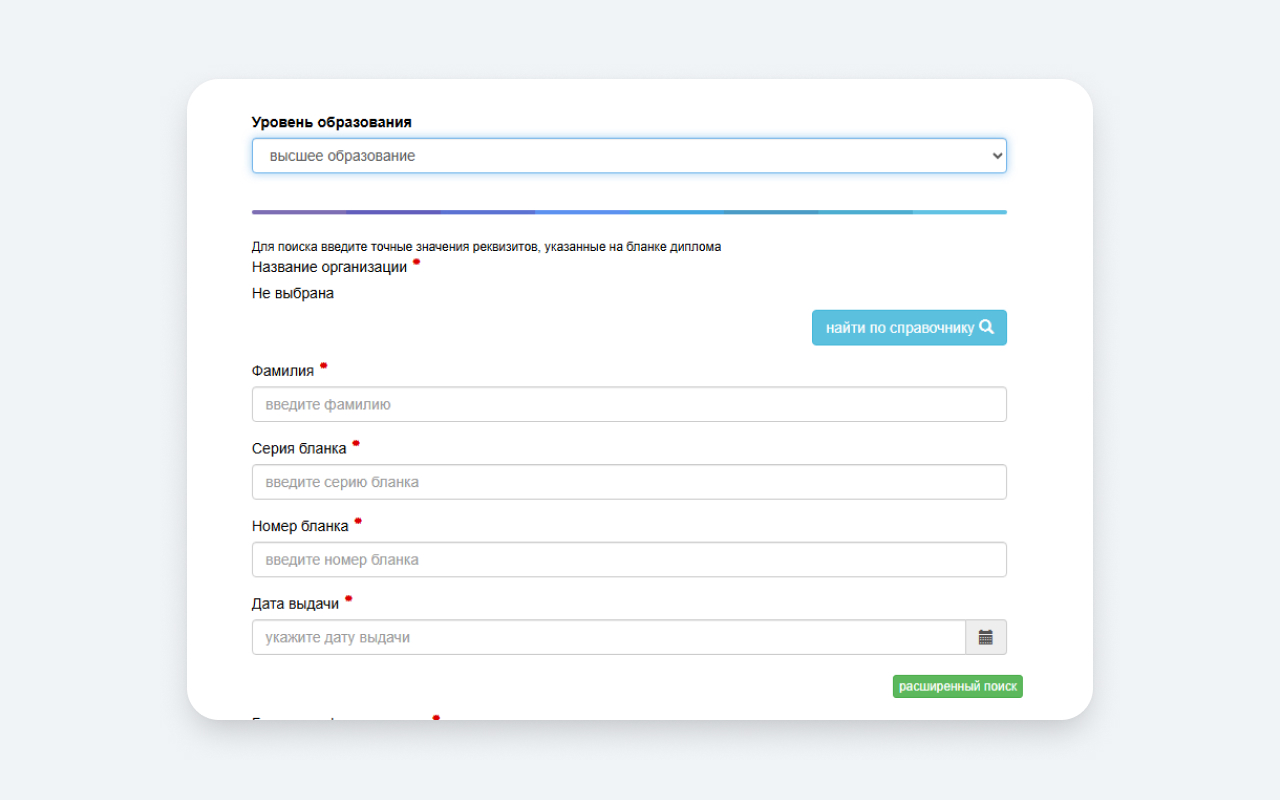Click the purple first segment of the progress bar
This screenshot has width=1280, height=800.
[299, 212]
